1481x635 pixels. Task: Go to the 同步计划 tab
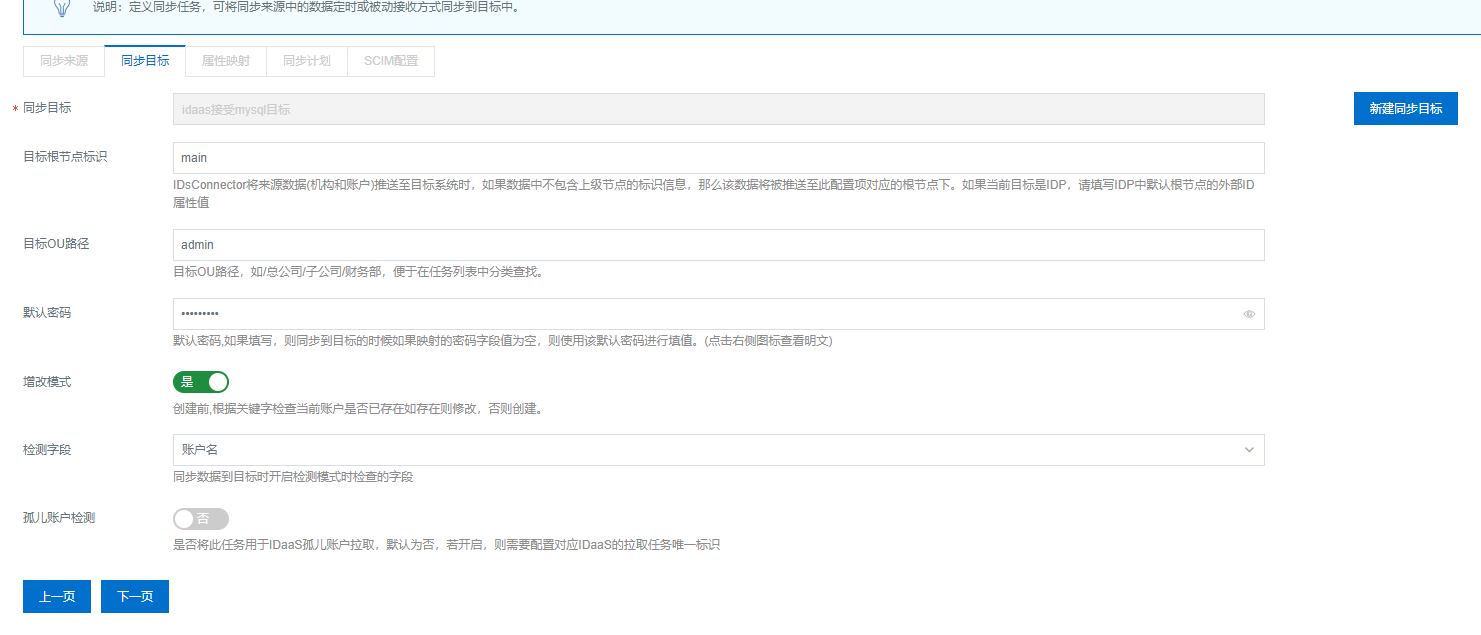click(x=307, y=61)
